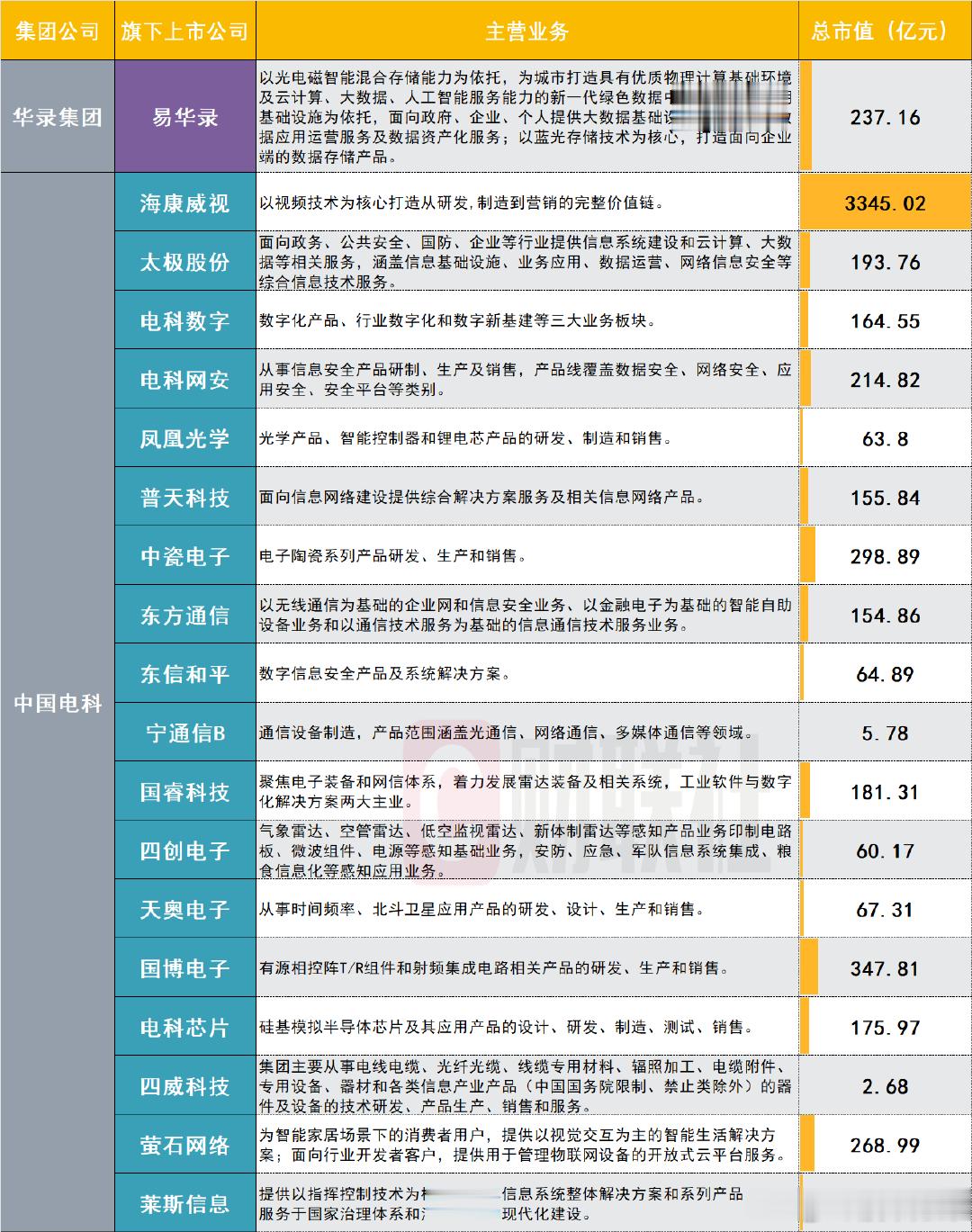This screenshot has height=1232, width=972.
Task: Click 东方通信 business description text
Action: pos(526,615)
